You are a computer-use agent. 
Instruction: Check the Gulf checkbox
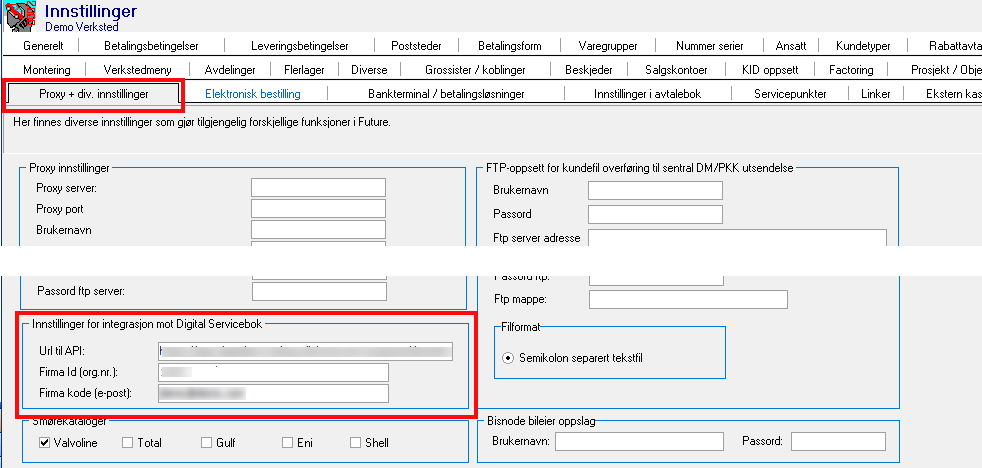point(207,443)
